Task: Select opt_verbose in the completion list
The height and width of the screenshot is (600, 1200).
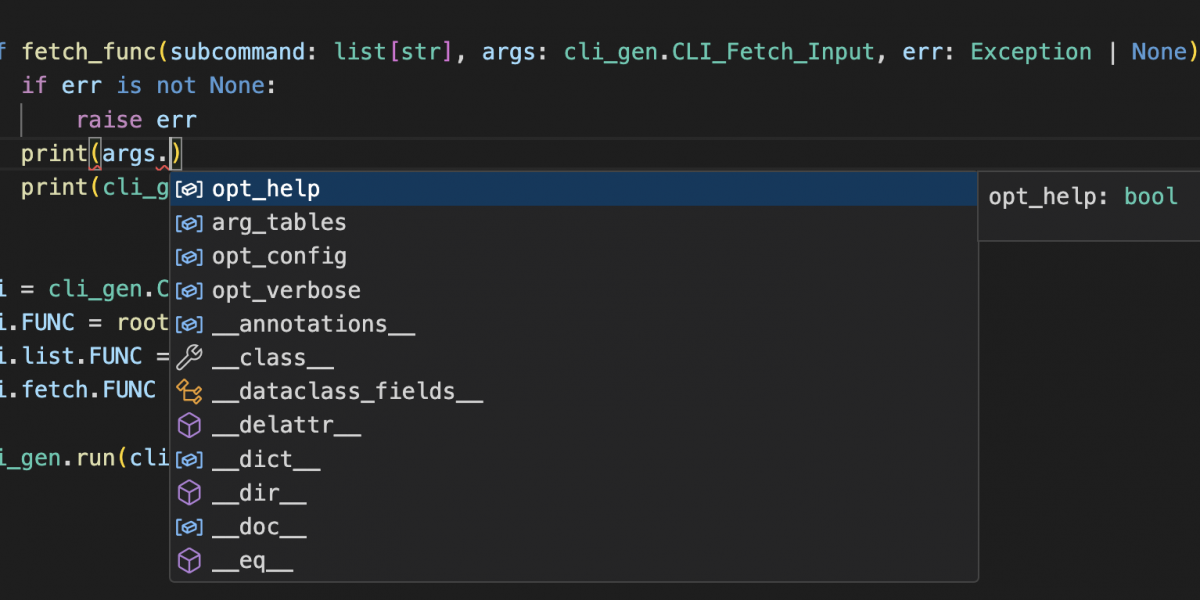Action: [x=286, y=291]
